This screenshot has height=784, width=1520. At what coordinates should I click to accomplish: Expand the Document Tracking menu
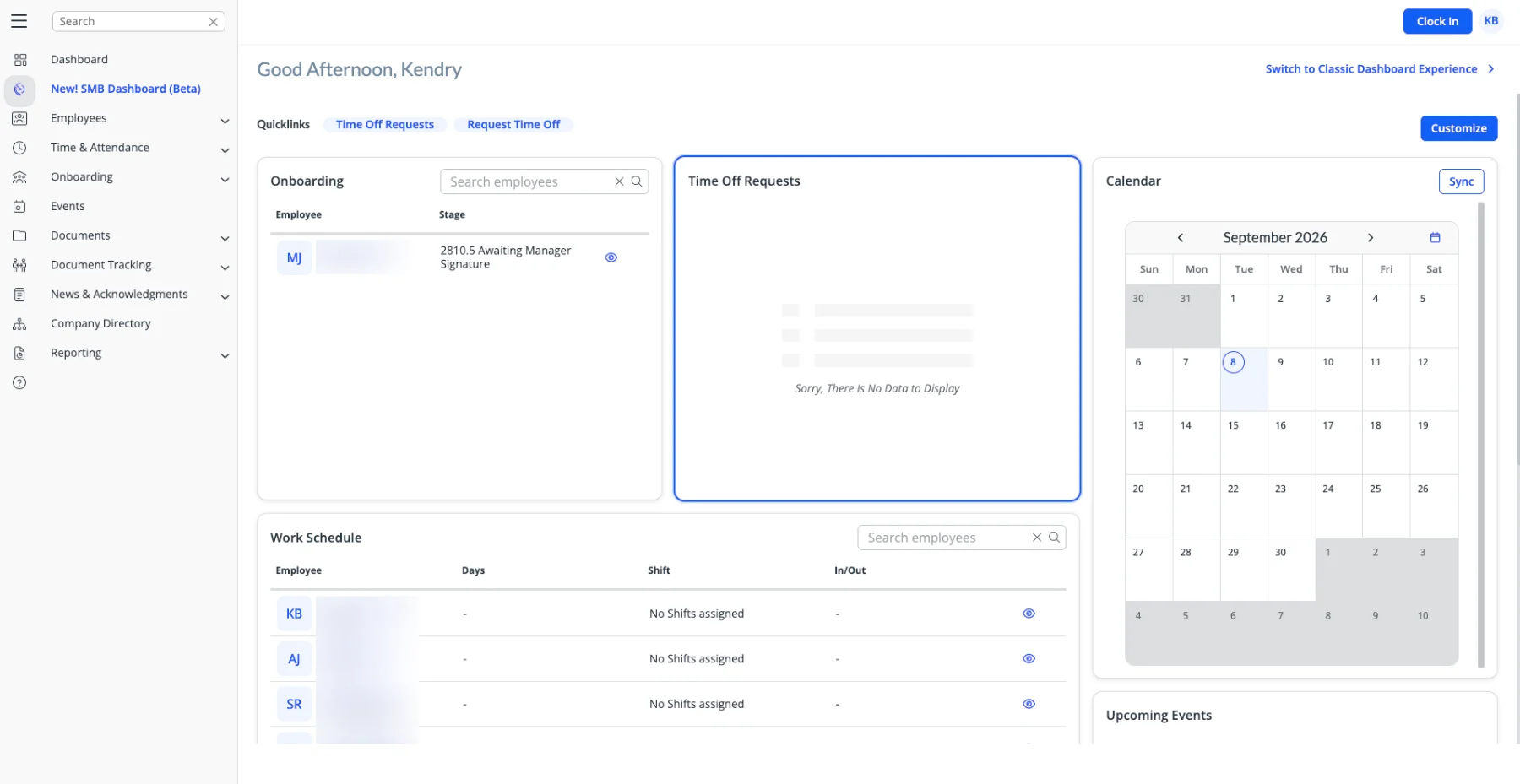225,268
